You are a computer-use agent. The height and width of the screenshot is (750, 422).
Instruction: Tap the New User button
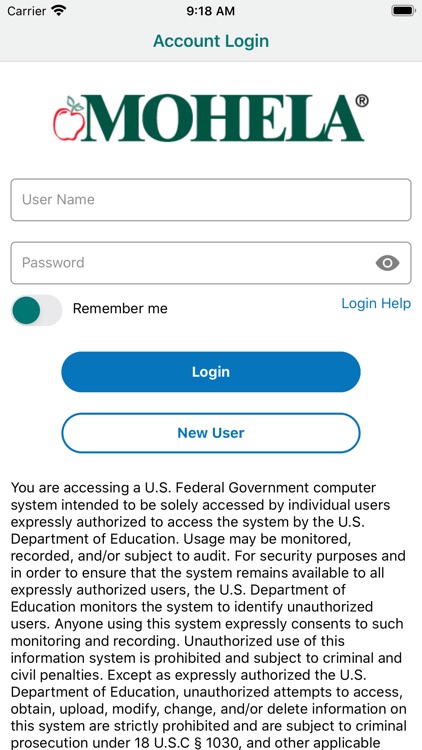(211, 433)
